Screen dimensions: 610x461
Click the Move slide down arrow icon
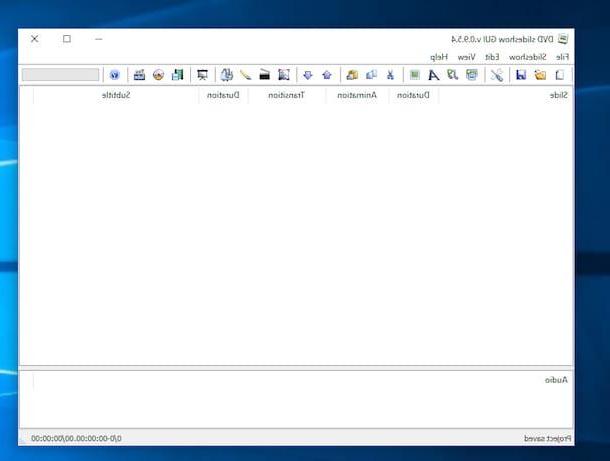308,75
